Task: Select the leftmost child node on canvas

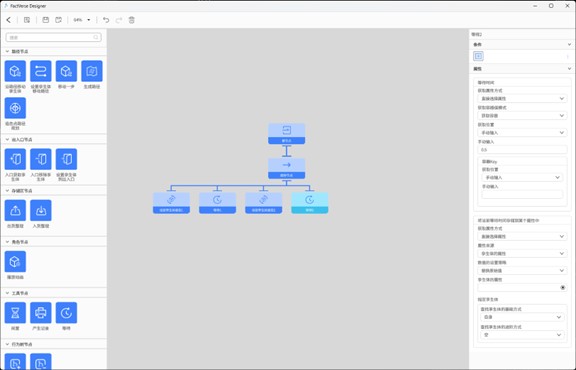Action: (171, 203)
